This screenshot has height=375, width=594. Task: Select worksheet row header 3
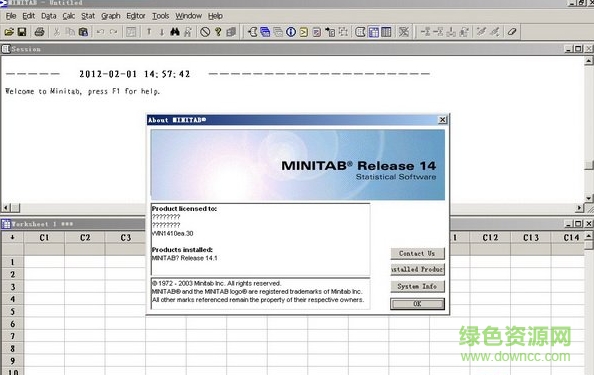tap(13, 287)
